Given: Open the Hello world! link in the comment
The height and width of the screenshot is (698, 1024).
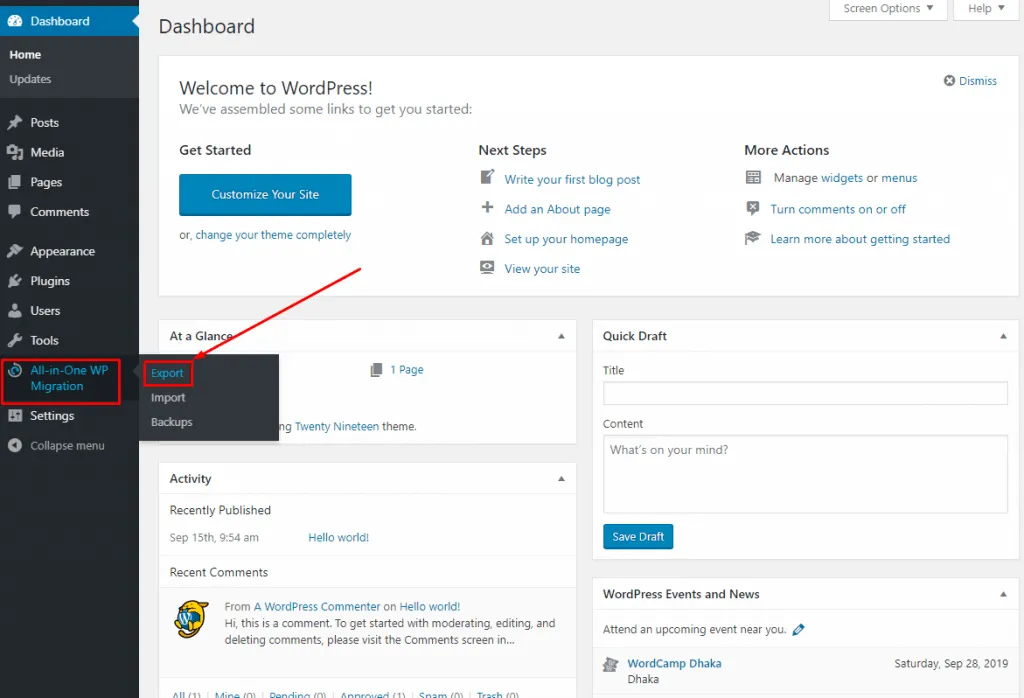Looking at the screenshot, I should click(430, 607).
